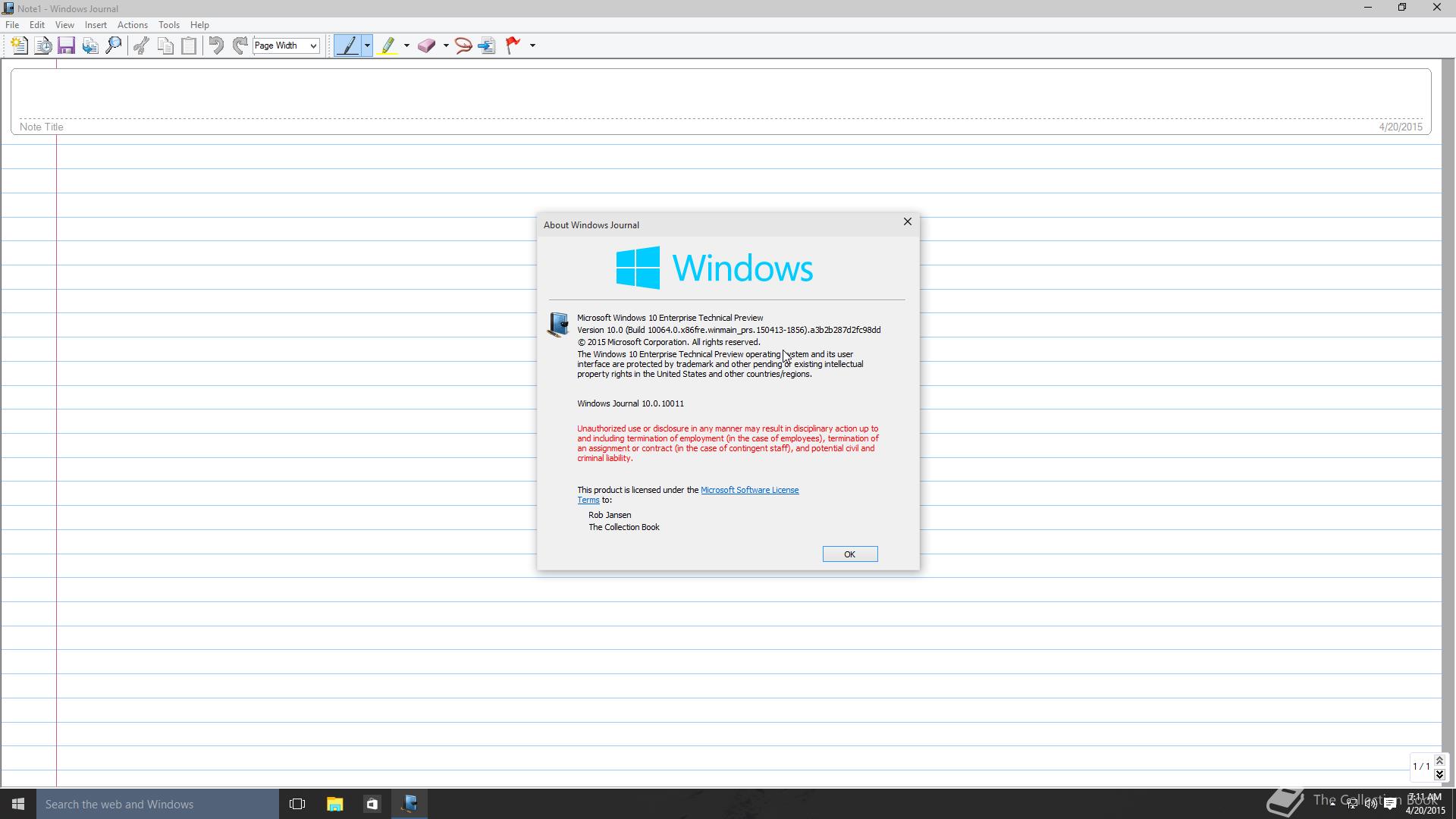
Task: Click the taskbar clock showing 7:11 AM
Action: click(1425, 804)
